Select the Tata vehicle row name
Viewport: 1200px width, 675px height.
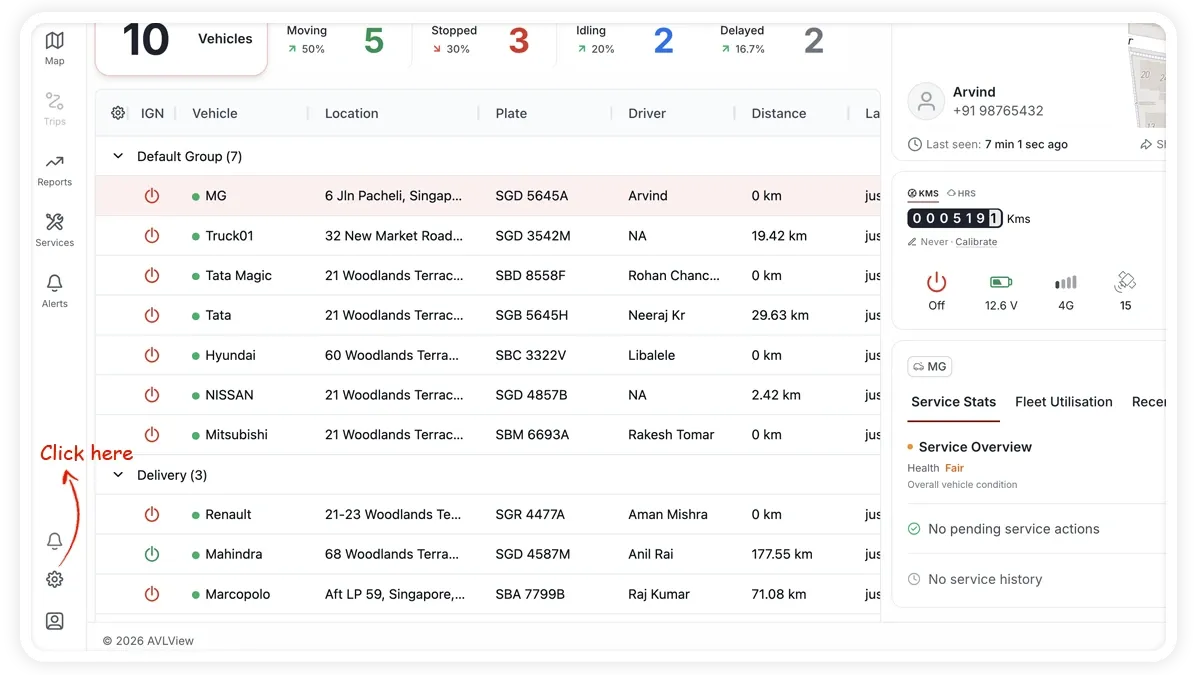coord(218,315)
